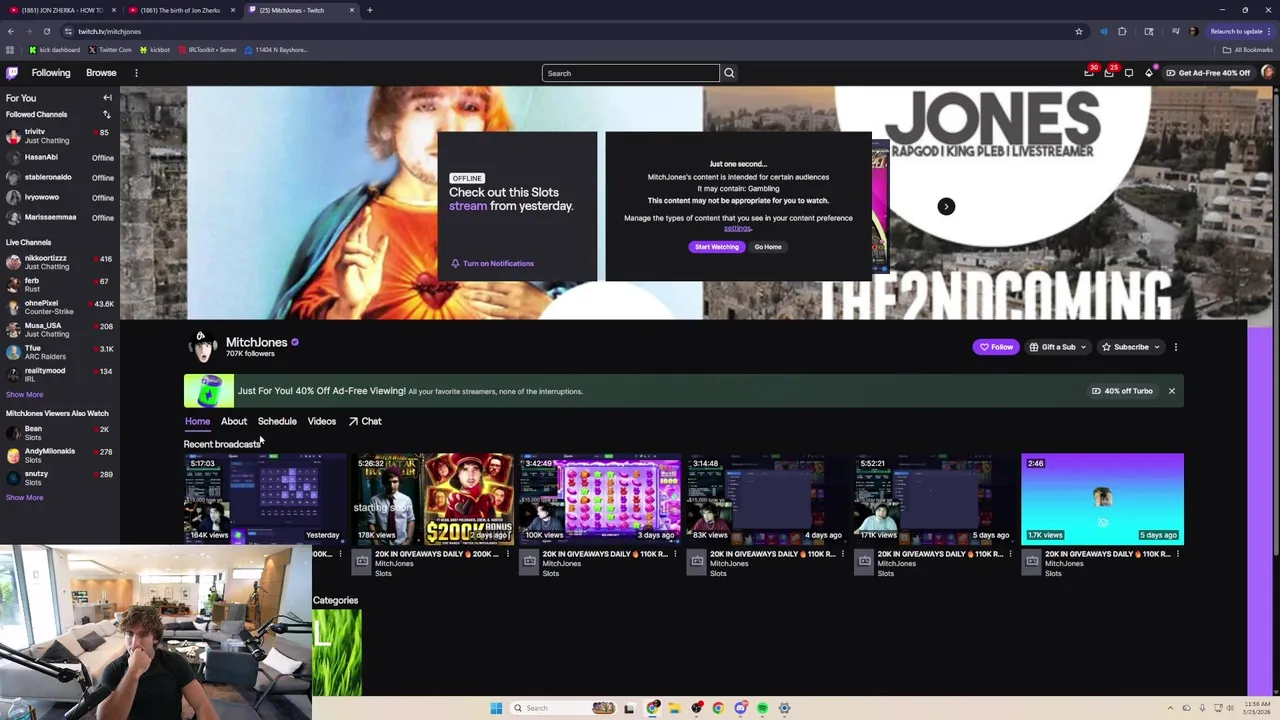This screenshot has width=1280, height=720.
Task: Show hidden system tray icons
Action: pyautogui.click(x=1169, y=708)
